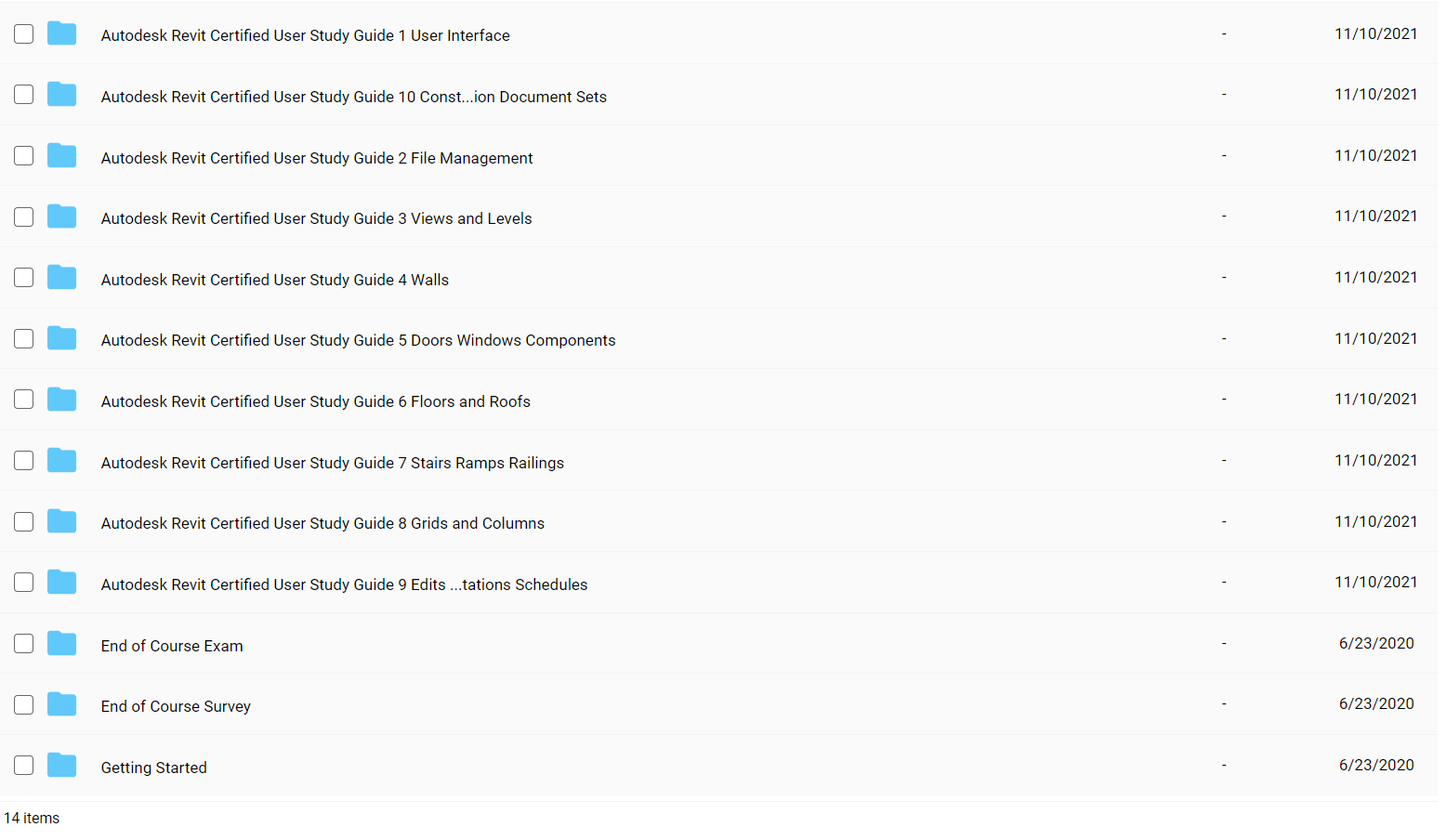
Task: Open Study Guide 3 Views and Levels
Action: point(316,218)
